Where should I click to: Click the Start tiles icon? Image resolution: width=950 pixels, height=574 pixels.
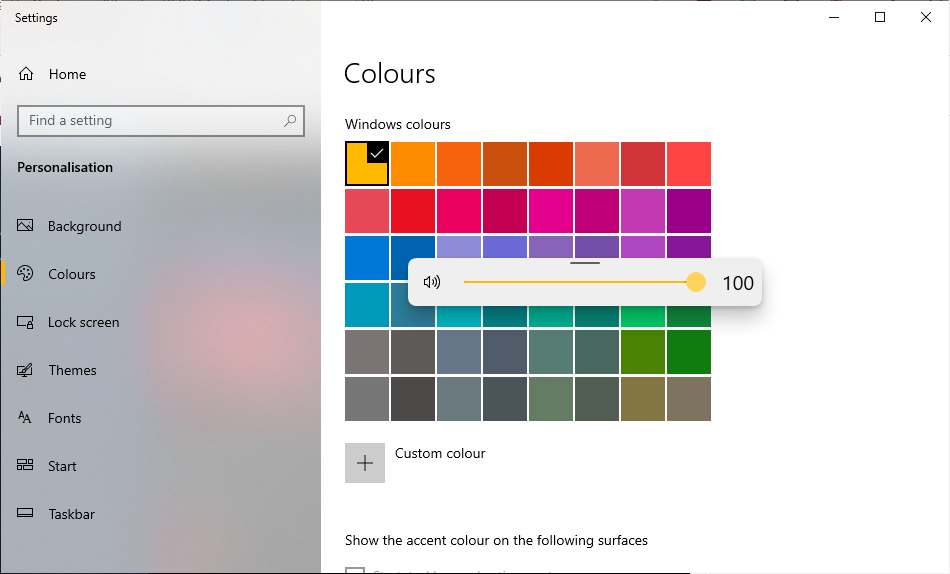tap(25, 465)
